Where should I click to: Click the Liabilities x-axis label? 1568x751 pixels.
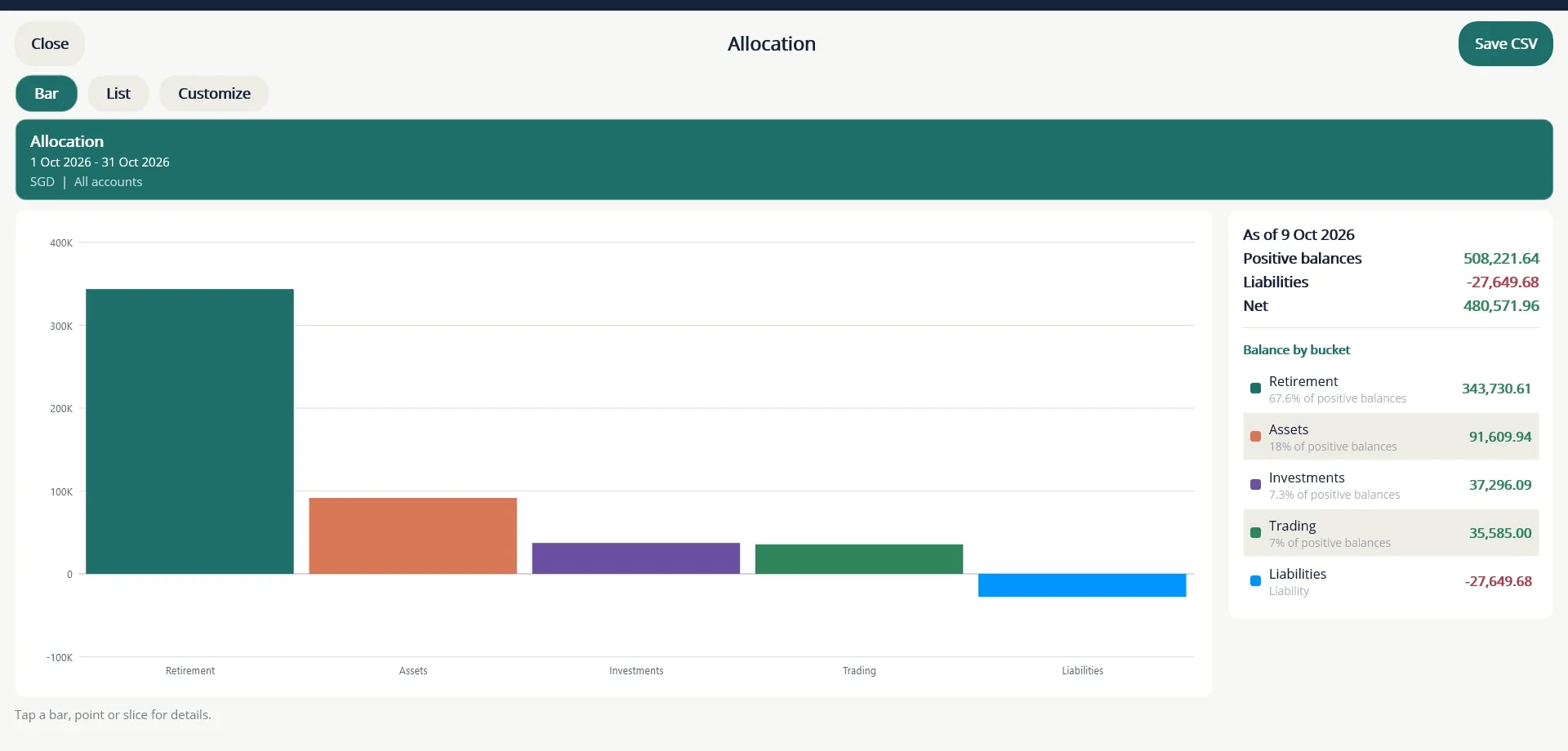click(1082, 671)
